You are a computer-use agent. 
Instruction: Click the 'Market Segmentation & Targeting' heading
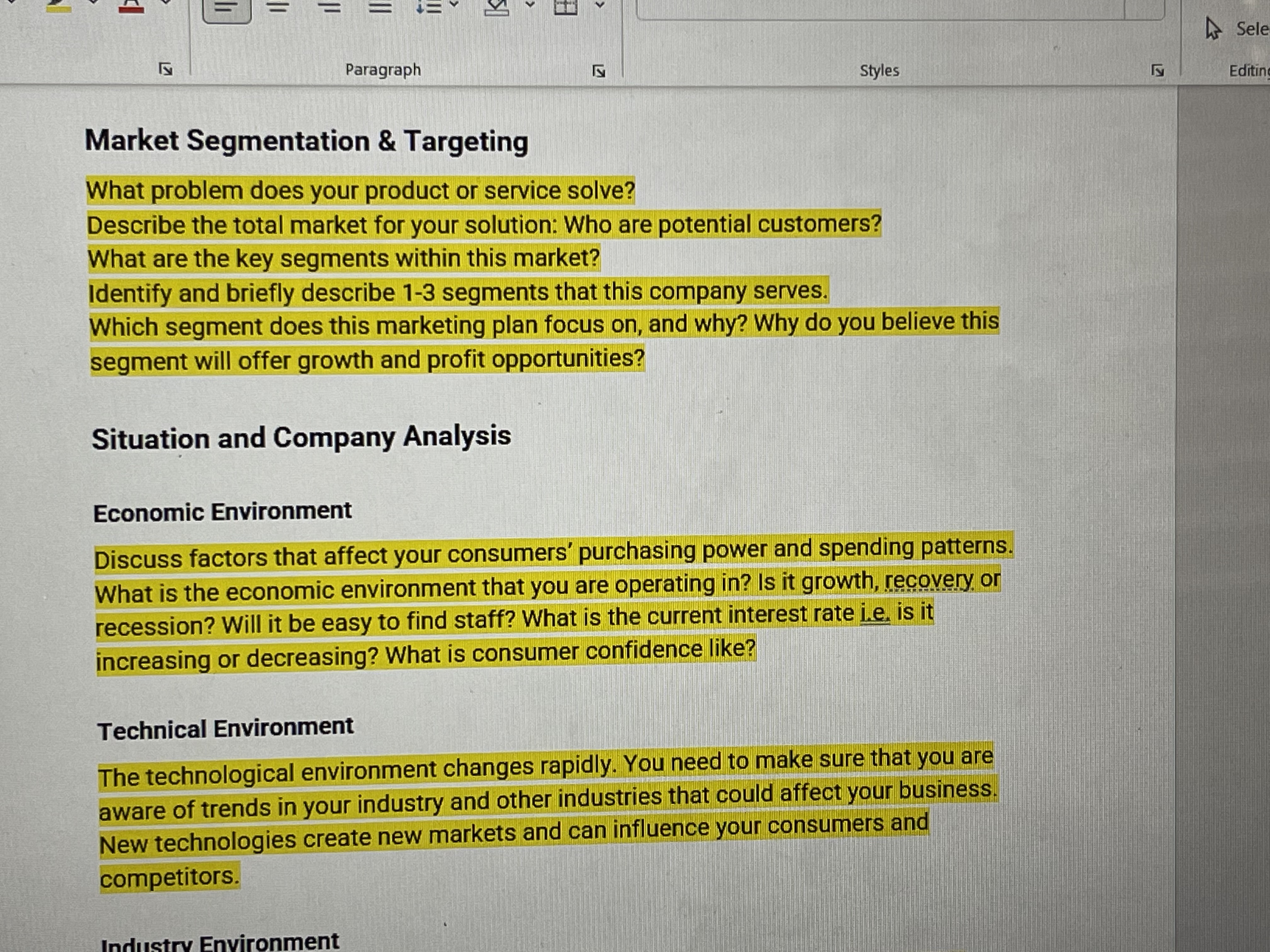306,141
